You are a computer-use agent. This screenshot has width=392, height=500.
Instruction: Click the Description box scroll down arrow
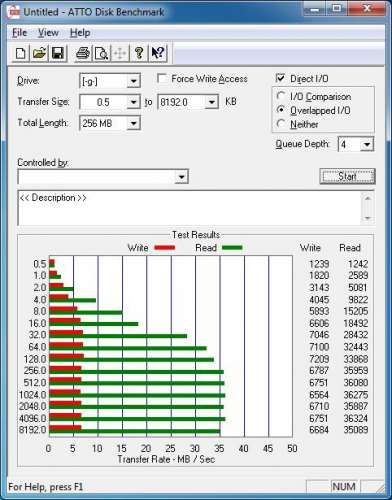tap(368, 218)
